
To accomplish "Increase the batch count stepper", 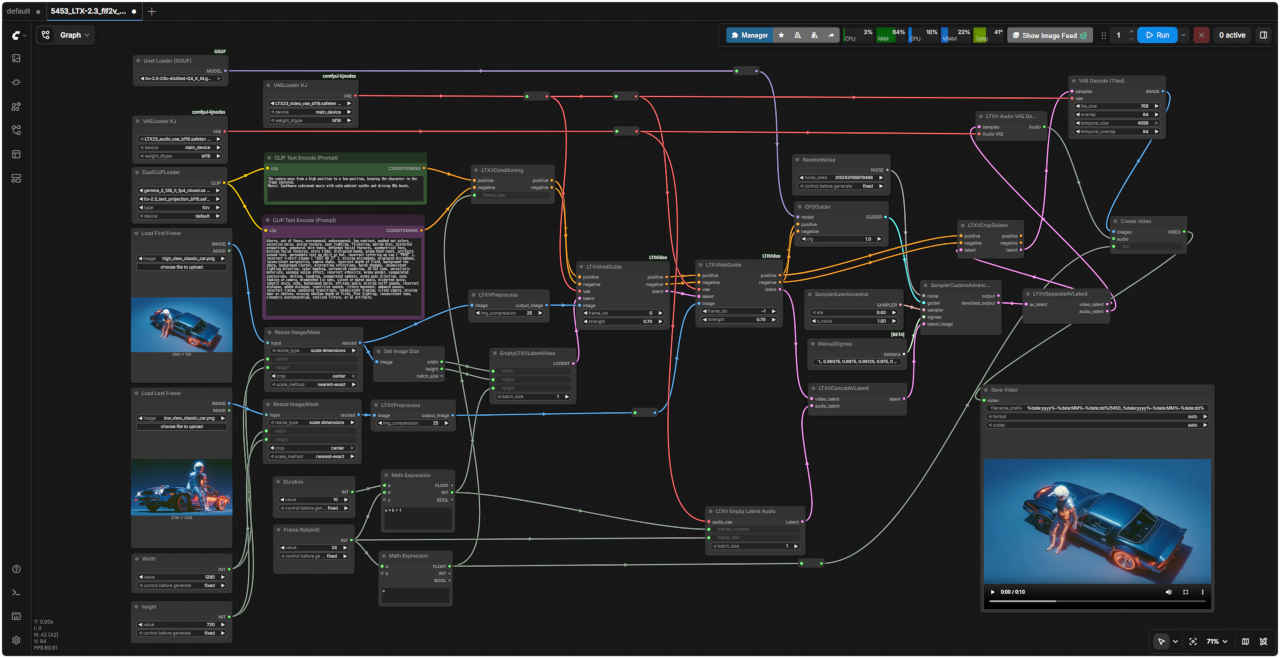I will pyautogui.click(x=1130, y=32).
